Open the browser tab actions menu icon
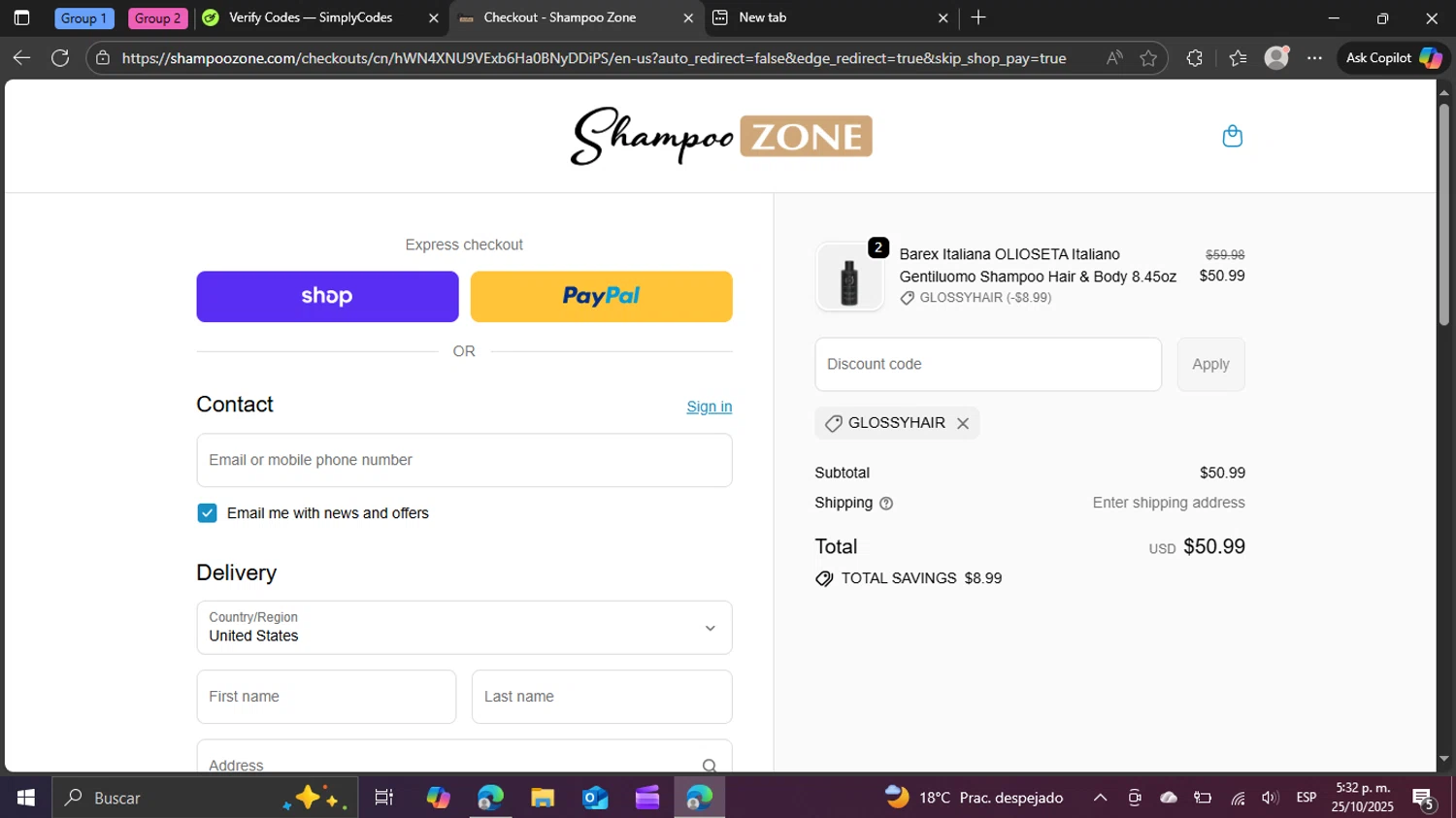This screenshot has width=1456, height=818. tap(21, 17)
